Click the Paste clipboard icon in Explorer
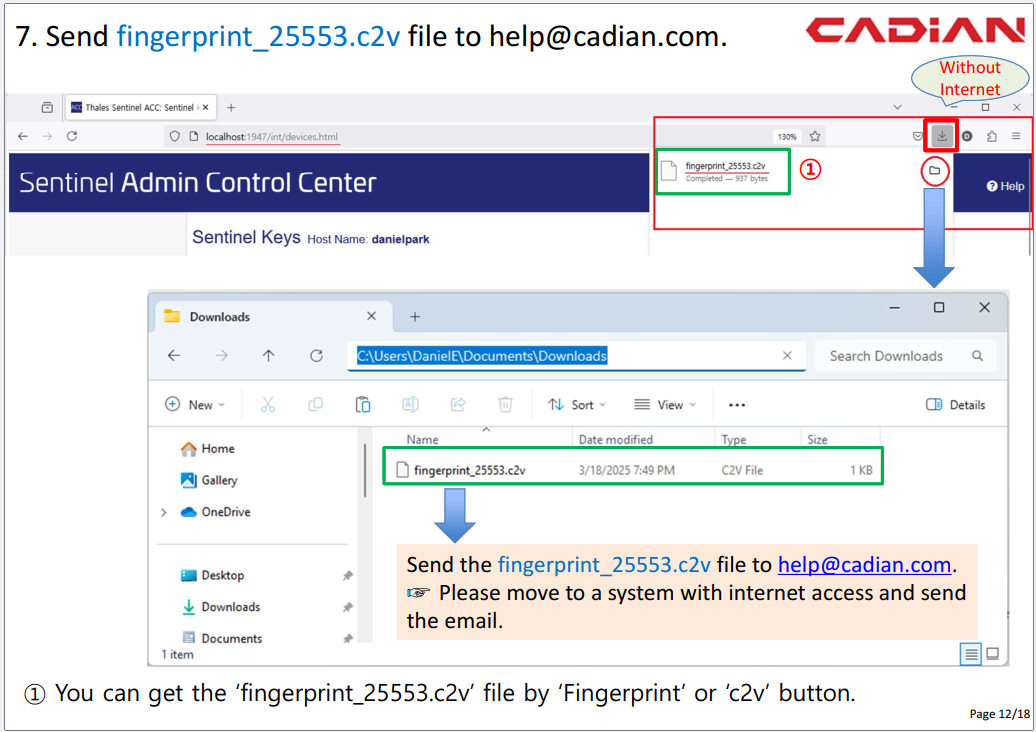 click(x=363, y=404)
